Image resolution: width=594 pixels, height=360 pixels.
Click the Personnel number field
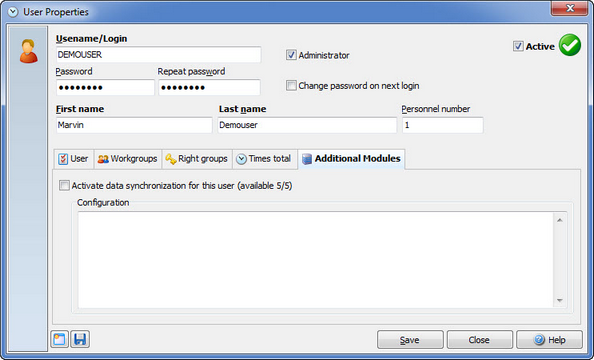[x=442, y=125]
